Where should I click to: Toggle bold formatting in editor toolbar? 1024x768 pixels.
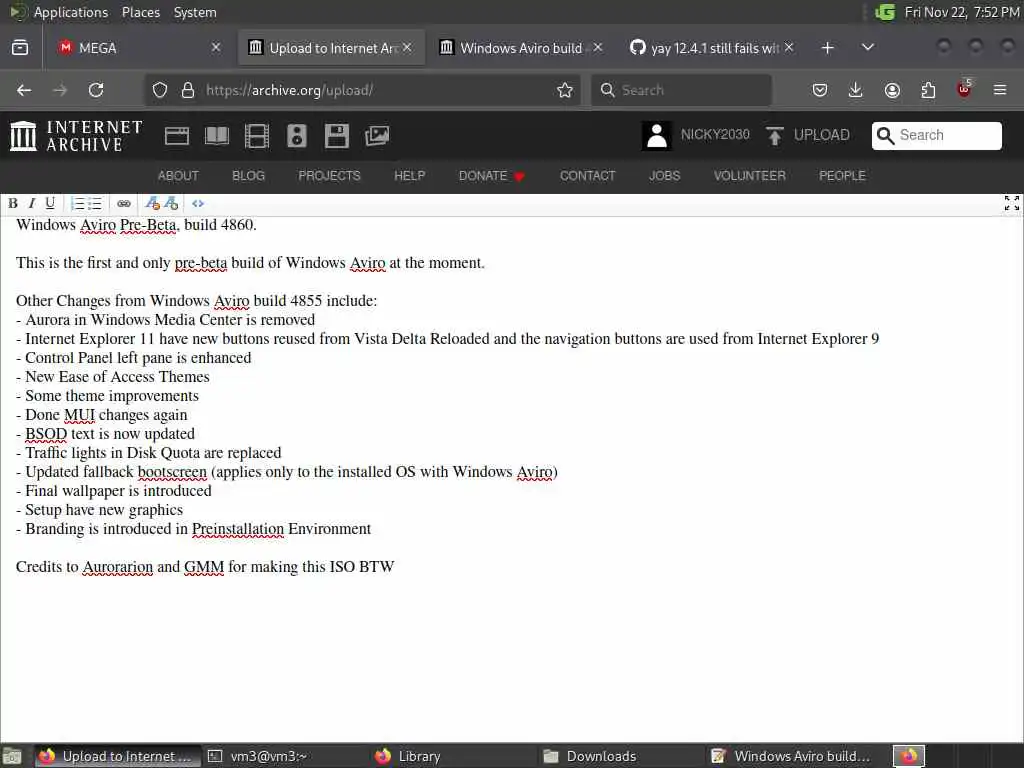12,203
